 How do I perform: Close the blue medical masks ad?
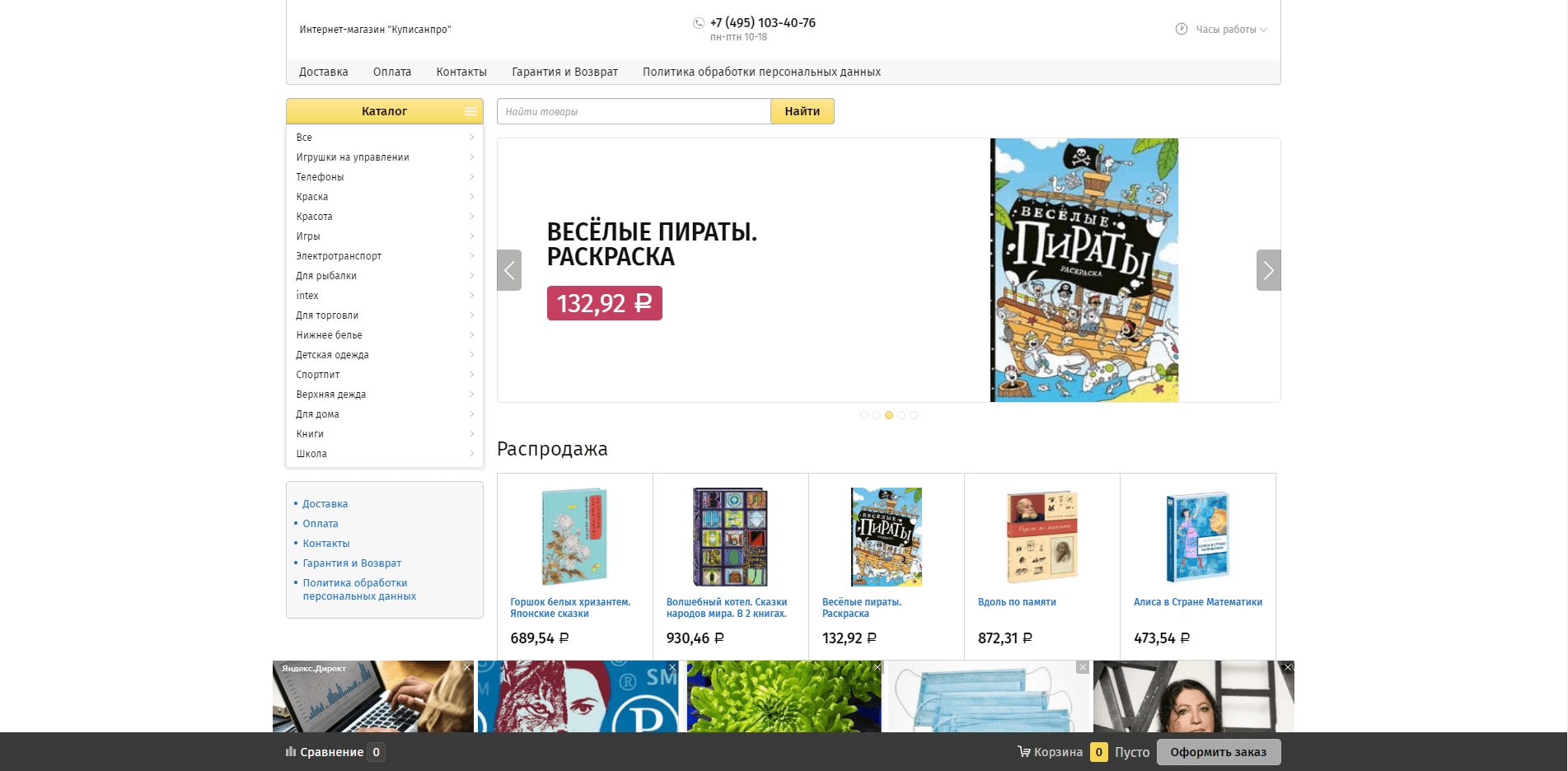1082,667
